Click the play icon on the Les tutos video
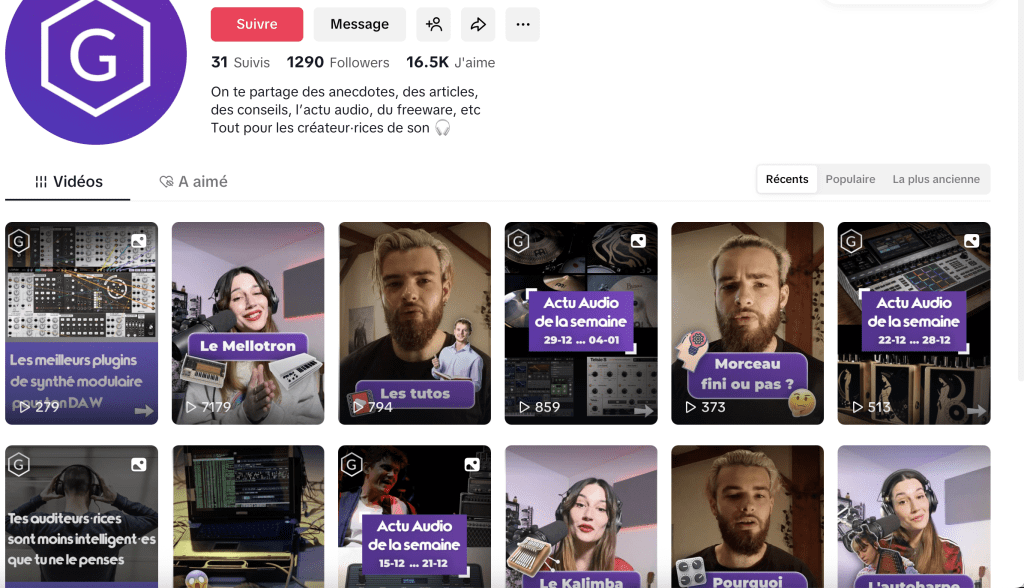Screen dimensions: 1024x588 click(x=357, y=407)
